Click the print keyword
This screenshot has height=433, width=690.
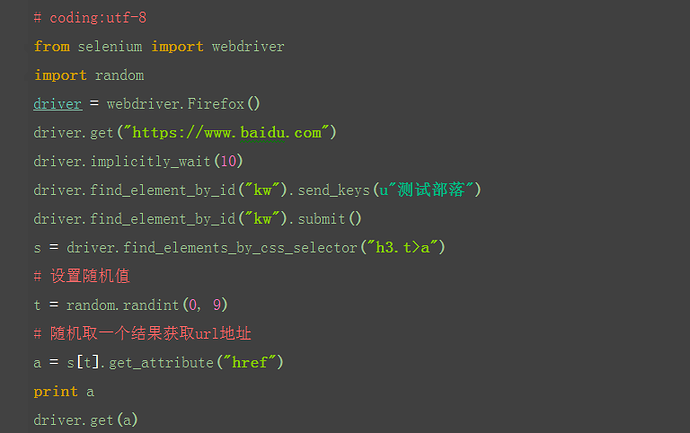[55, 391]
